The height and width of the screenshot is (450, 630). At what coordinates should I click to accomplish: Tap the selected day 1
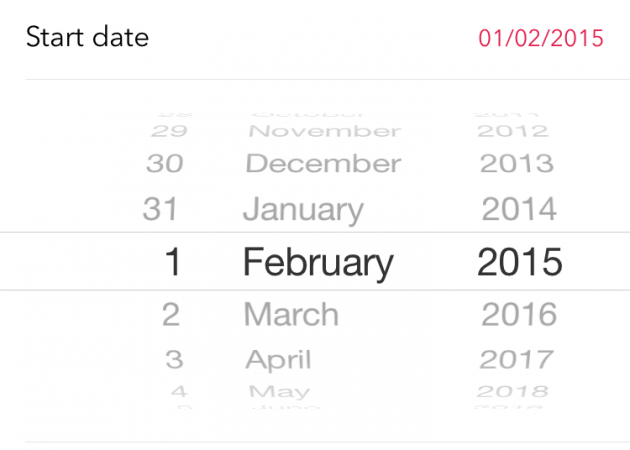[x=173, y=262]
